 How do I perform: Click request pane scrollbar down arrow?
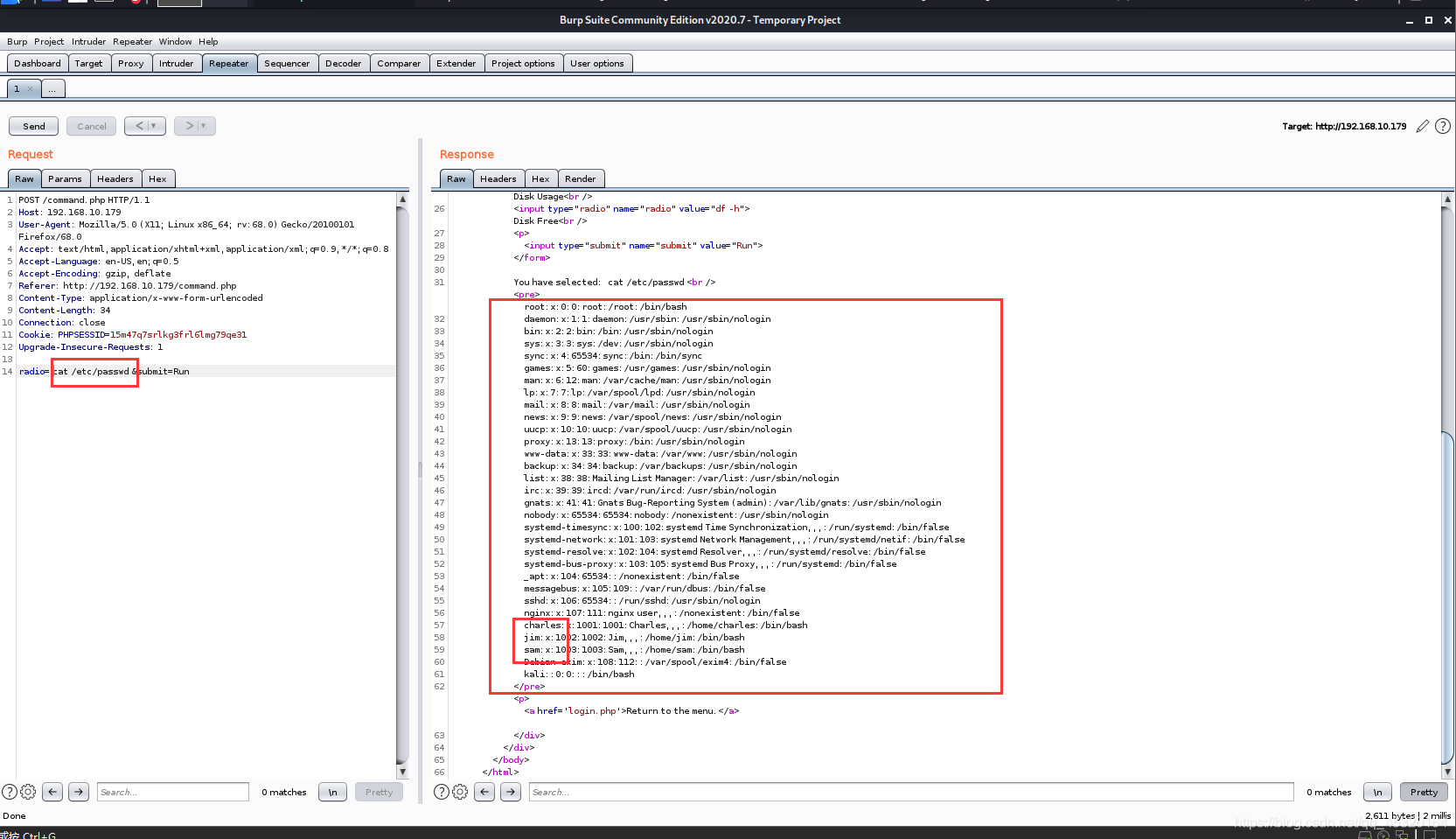[402, 772]
